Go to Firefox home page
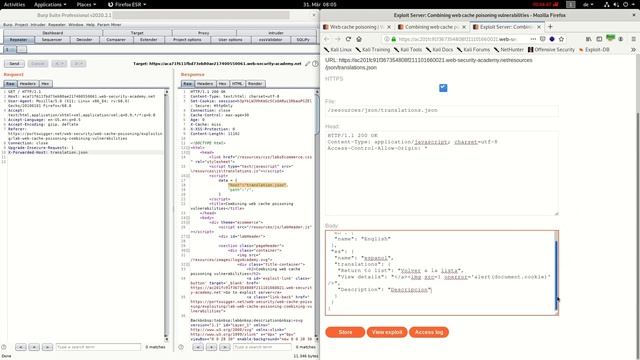The image size is (640, 360). pyautogui.click(x=359, y=39)
